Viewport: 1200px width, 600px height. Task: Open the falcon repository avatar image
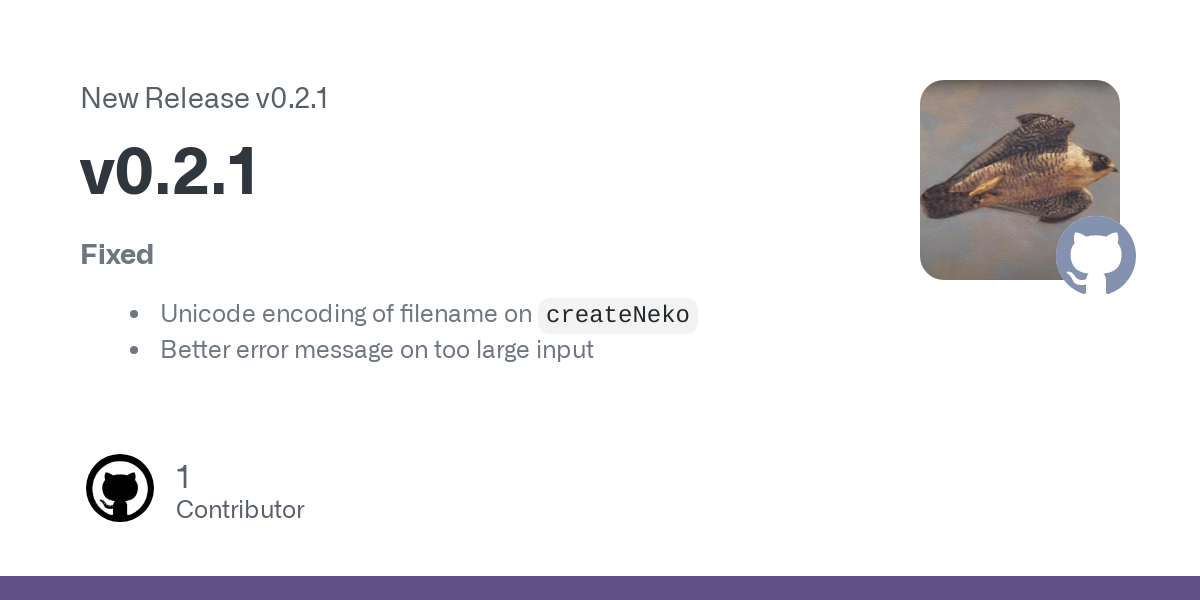(1020, 180)
